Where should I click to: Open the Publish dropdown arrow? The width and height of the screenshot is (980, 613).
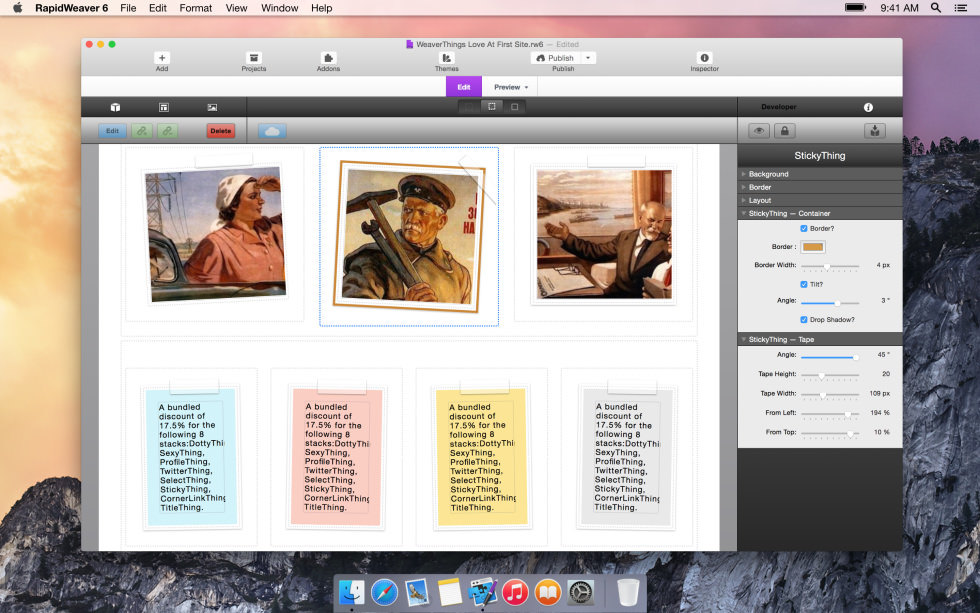click(x=588, y=58)
